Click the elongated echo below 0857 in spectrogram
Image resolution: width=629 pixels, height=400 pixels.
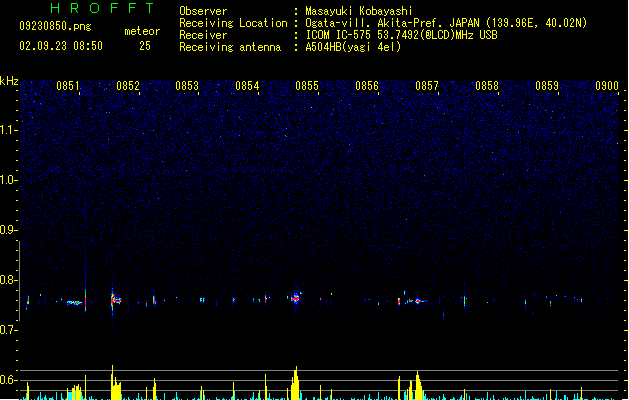416,301
